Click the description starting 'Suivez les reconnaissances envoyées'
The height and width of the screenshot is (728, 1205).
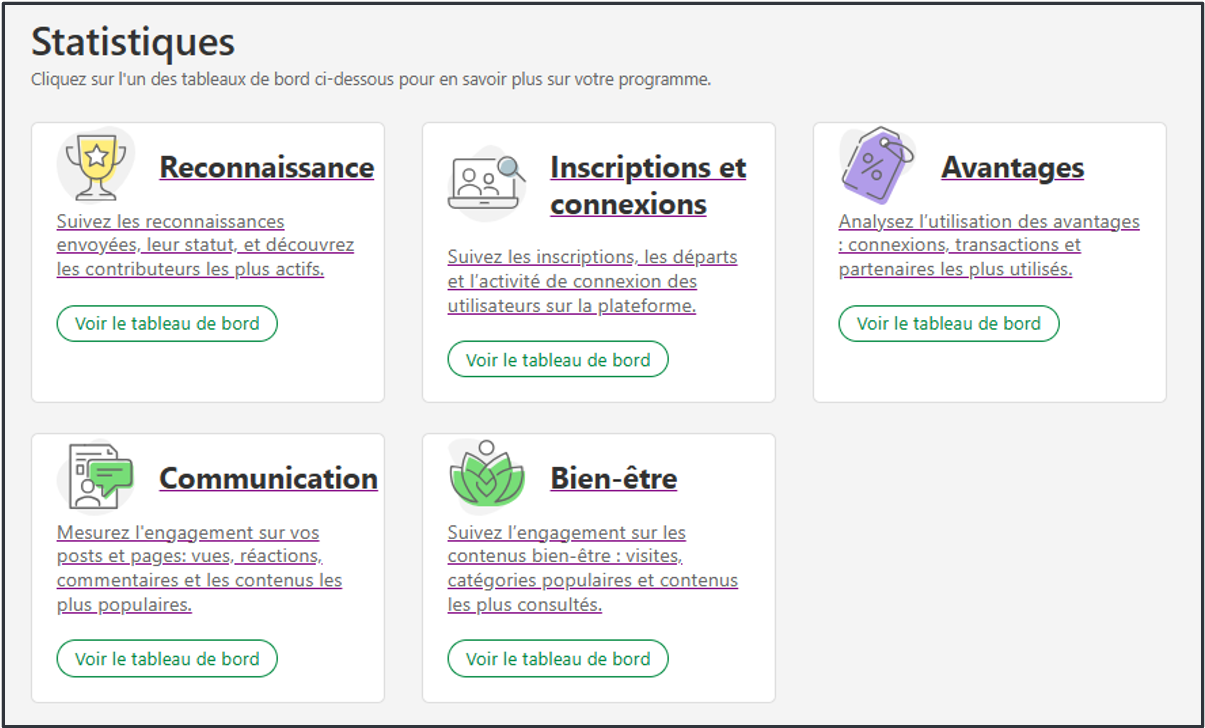pos(205,245)
